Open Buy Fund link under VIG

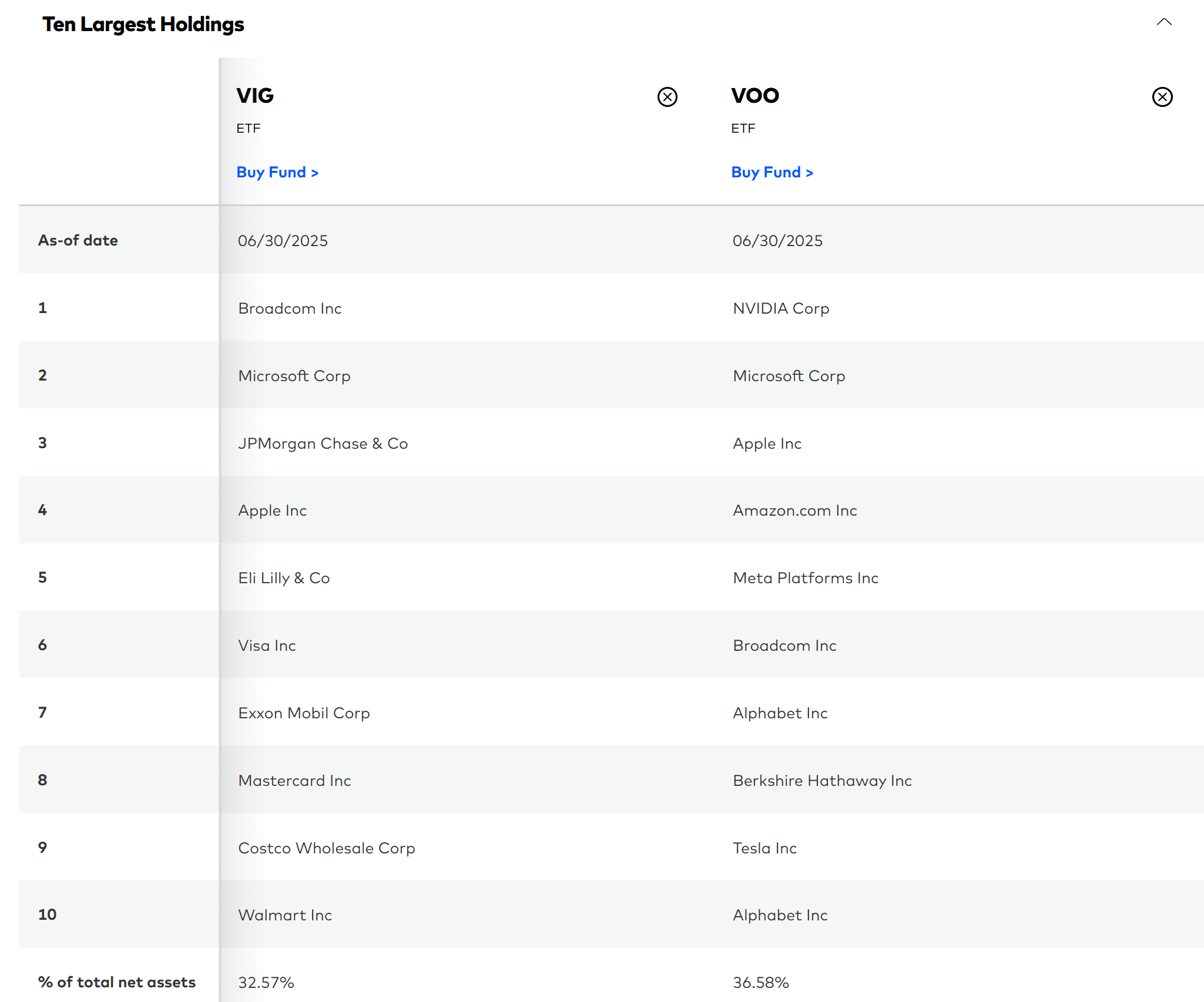point(277,172)
